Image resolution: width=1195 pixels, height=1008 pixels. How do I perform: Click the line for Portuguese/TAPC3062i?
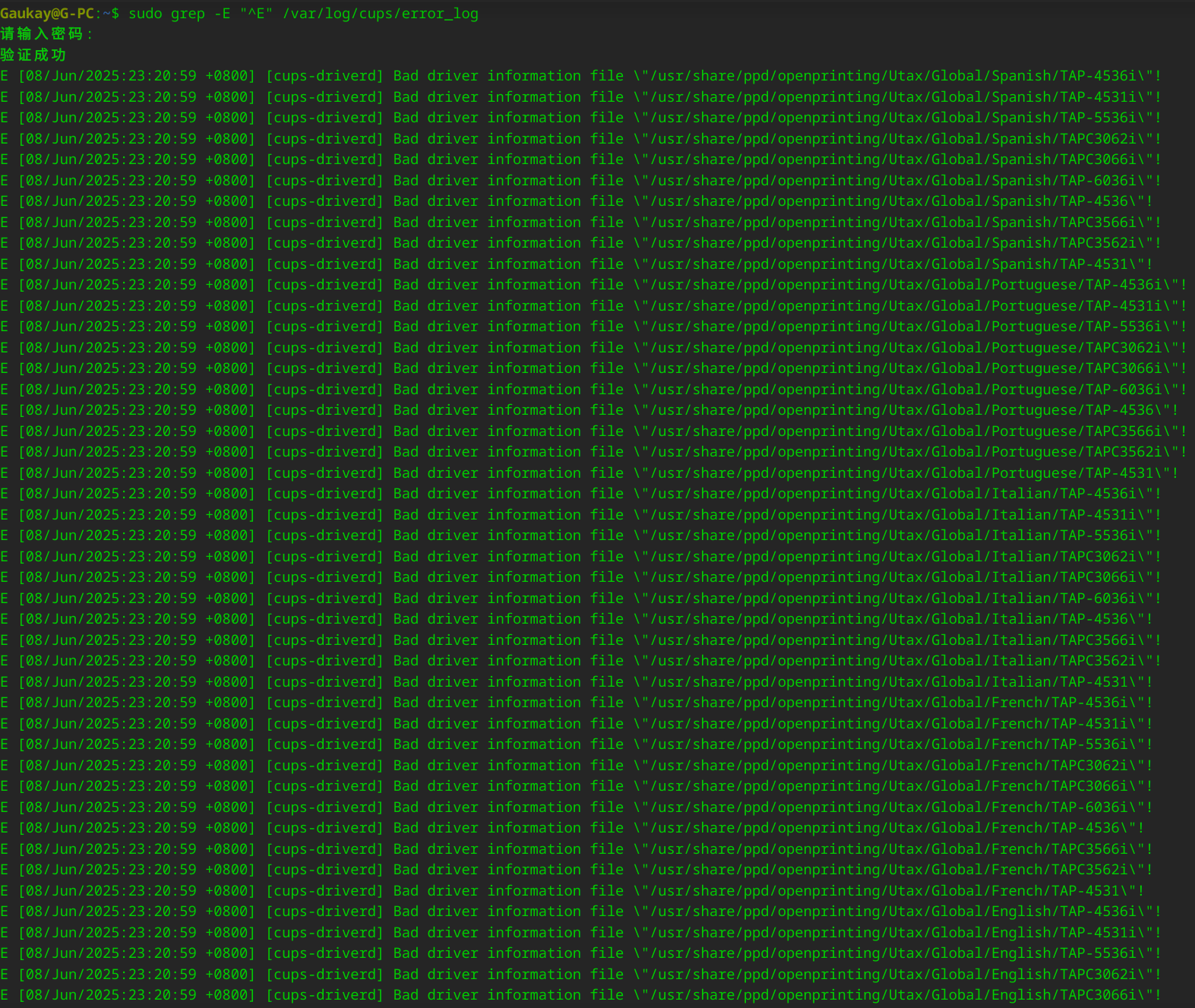point(593,348)
